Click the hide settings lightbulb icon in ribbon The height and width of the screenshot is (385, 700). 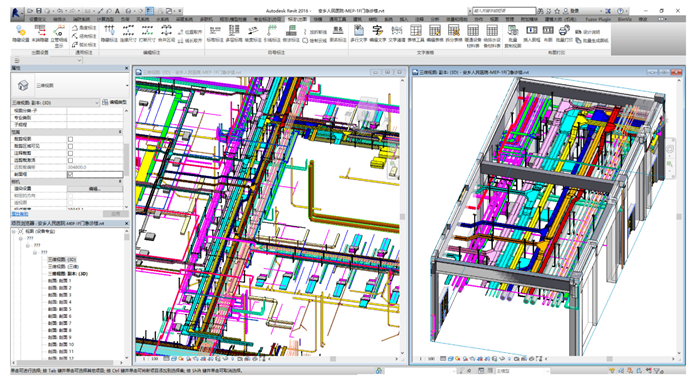[x=21, y=31]
